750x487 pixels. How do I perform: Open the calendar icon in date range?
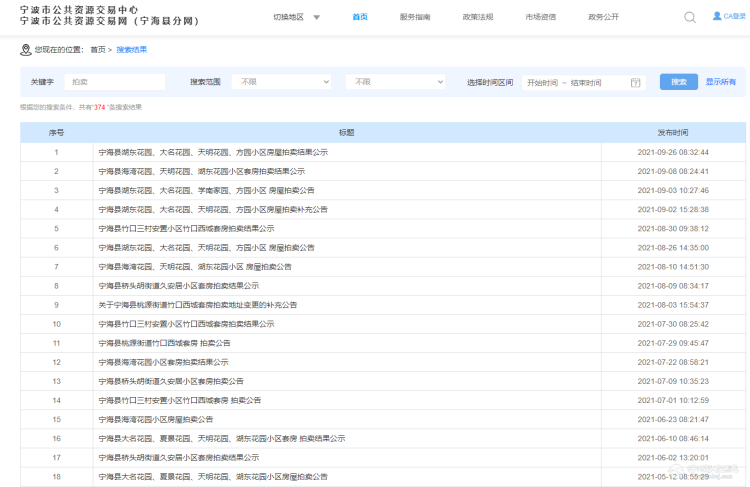pyautogui.click(x=635, y=82)
